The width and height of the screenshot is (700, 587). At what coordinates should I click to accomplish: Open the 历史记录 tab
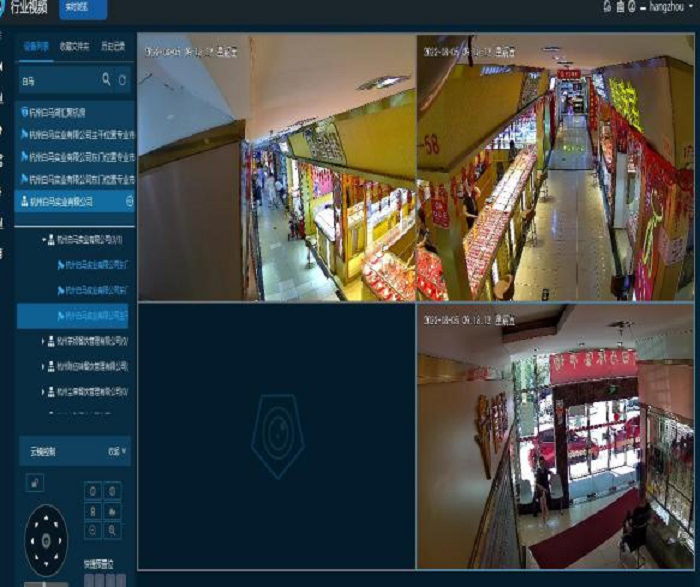(113, 46)
